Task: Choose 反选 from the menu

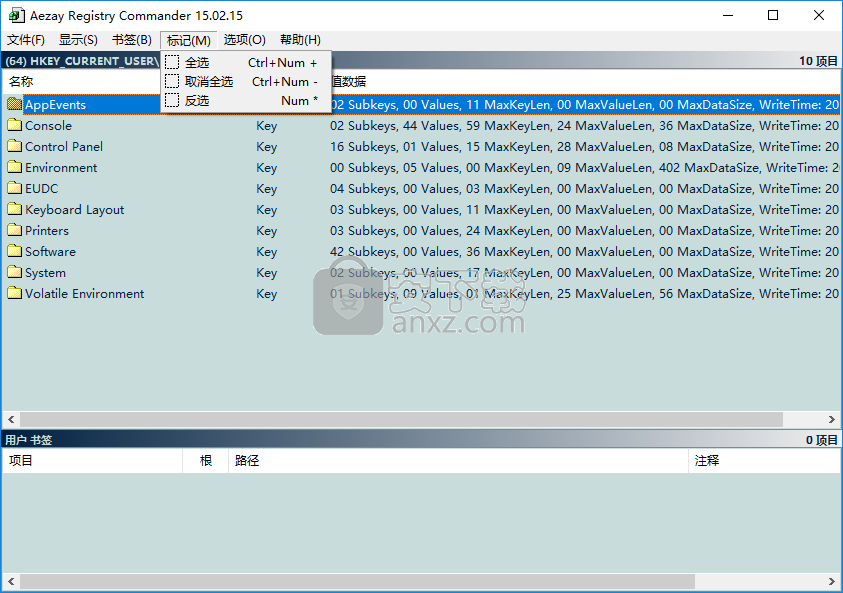Action: (246, 101)
